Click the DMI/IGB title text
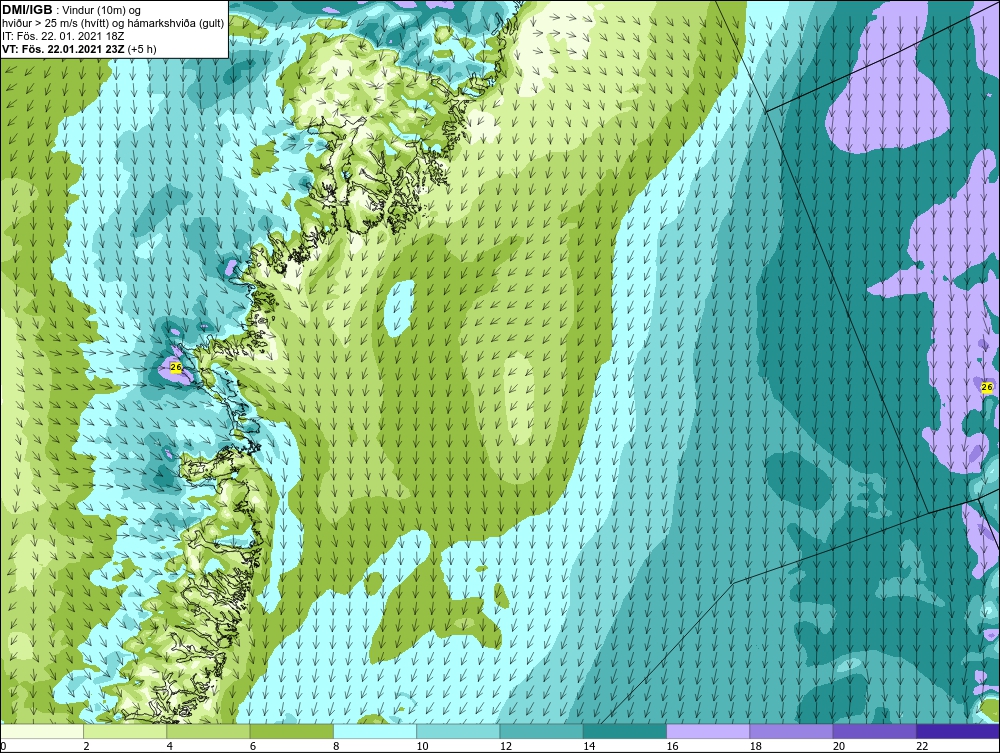 coord(27,10)
